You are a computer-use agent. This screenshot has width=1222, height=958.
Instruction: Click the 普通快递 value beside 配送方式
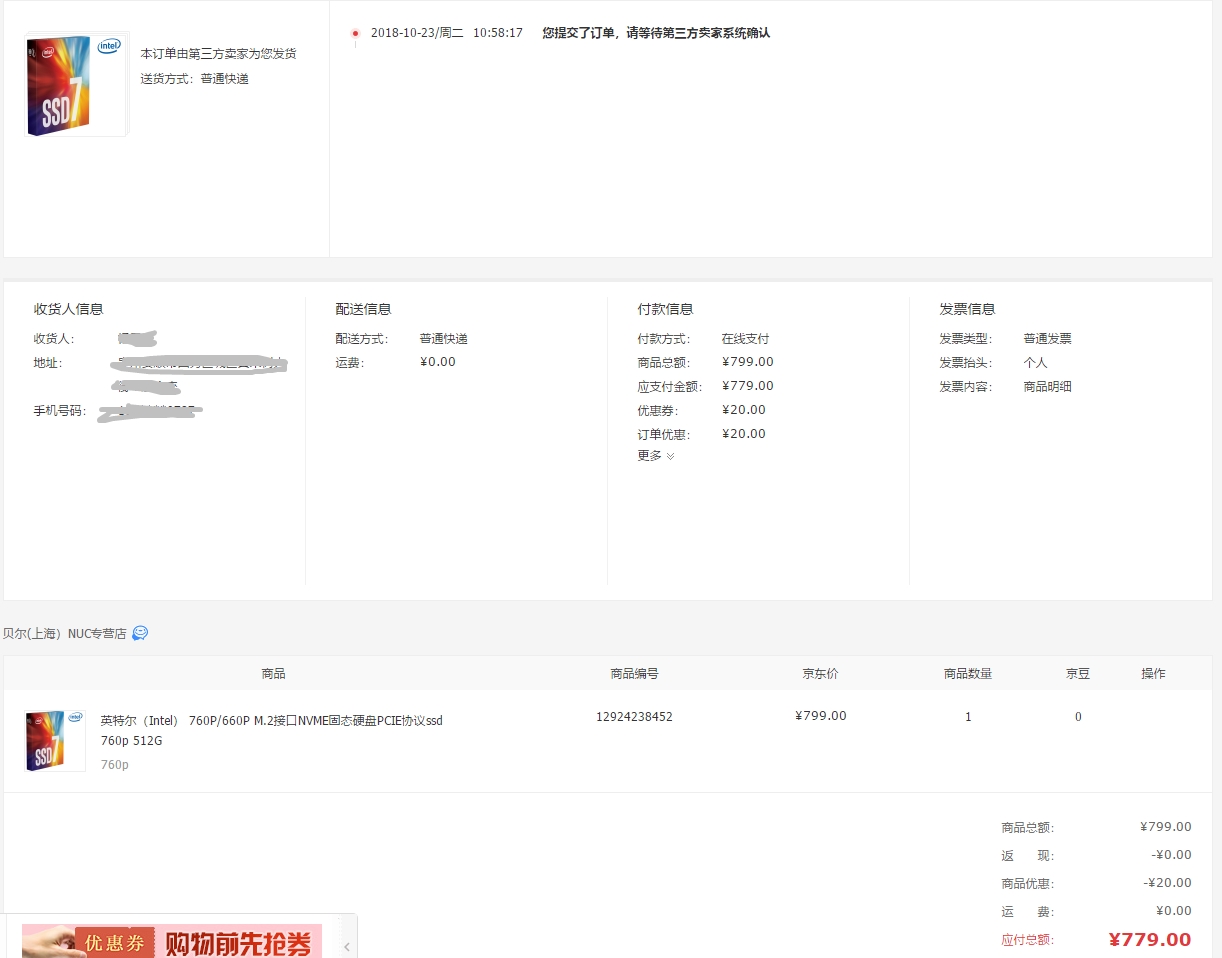[444, 339]
